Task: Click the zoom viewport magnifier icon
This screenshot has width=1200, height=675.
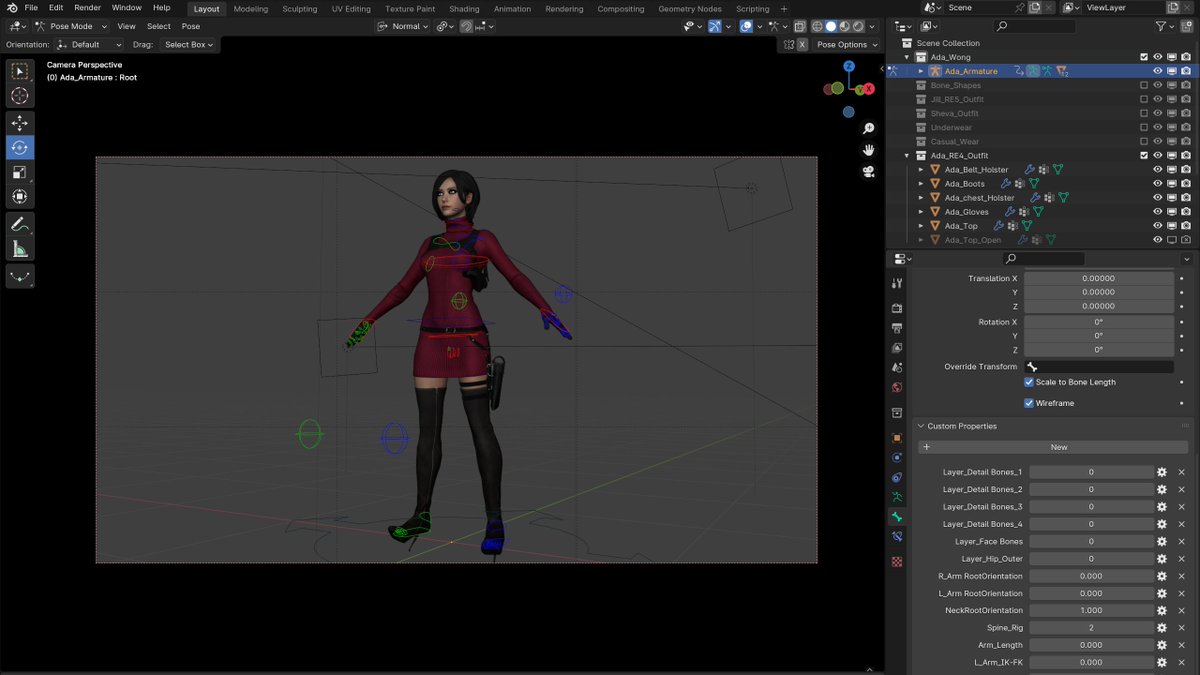Action: click(869, 129)
